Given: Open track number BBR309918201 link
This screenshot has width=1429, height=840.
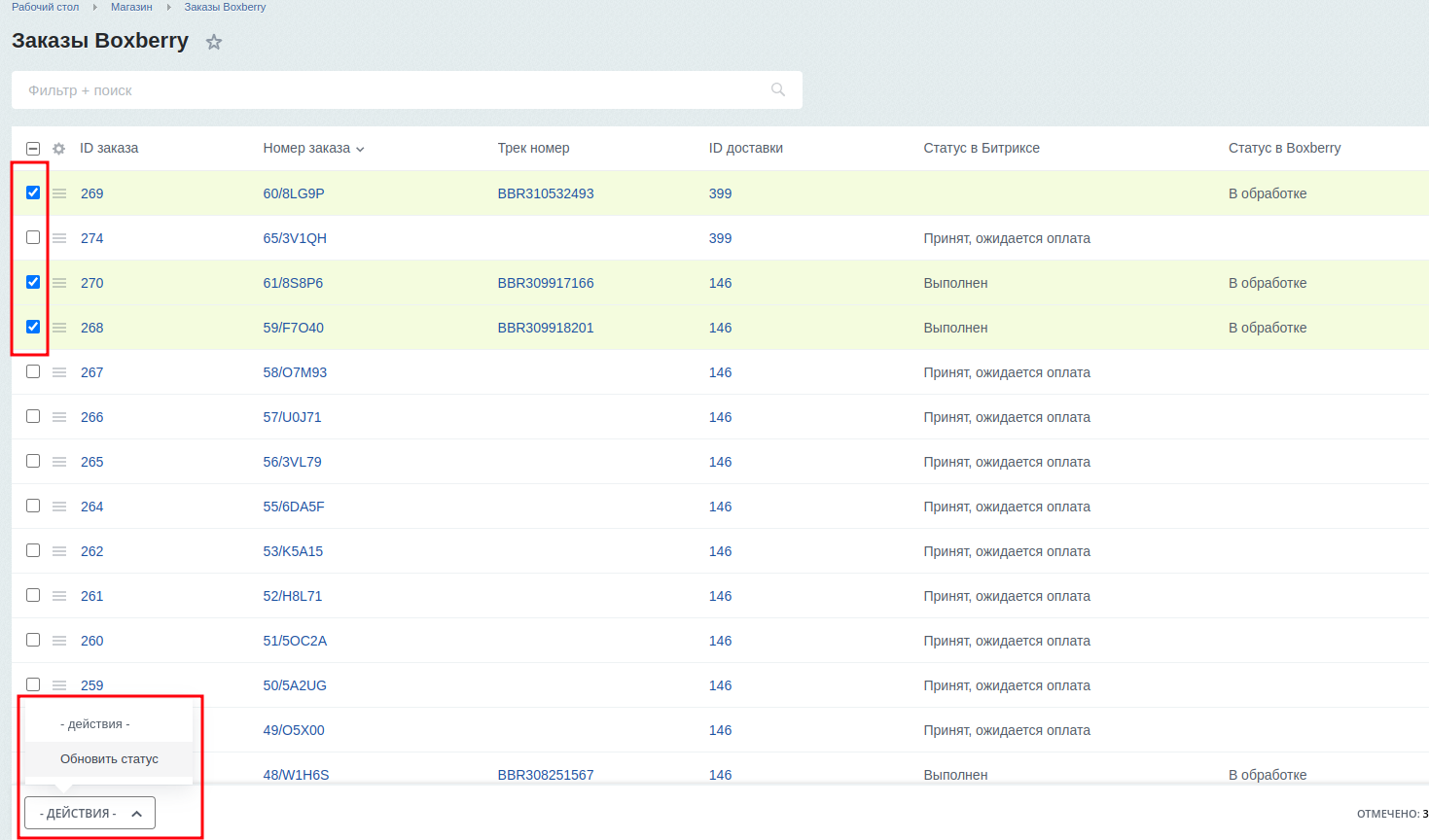Looking at the screenshot, I should (546, 328).
